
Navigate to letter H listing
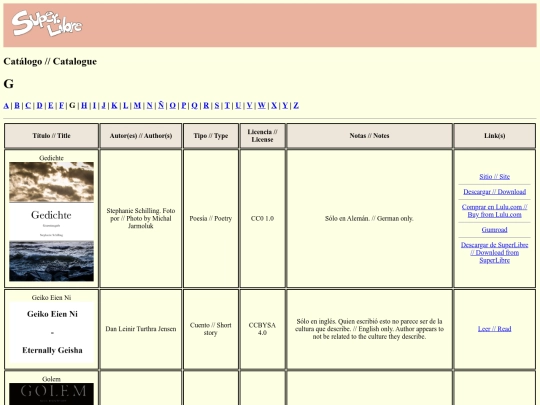point(84,105)
